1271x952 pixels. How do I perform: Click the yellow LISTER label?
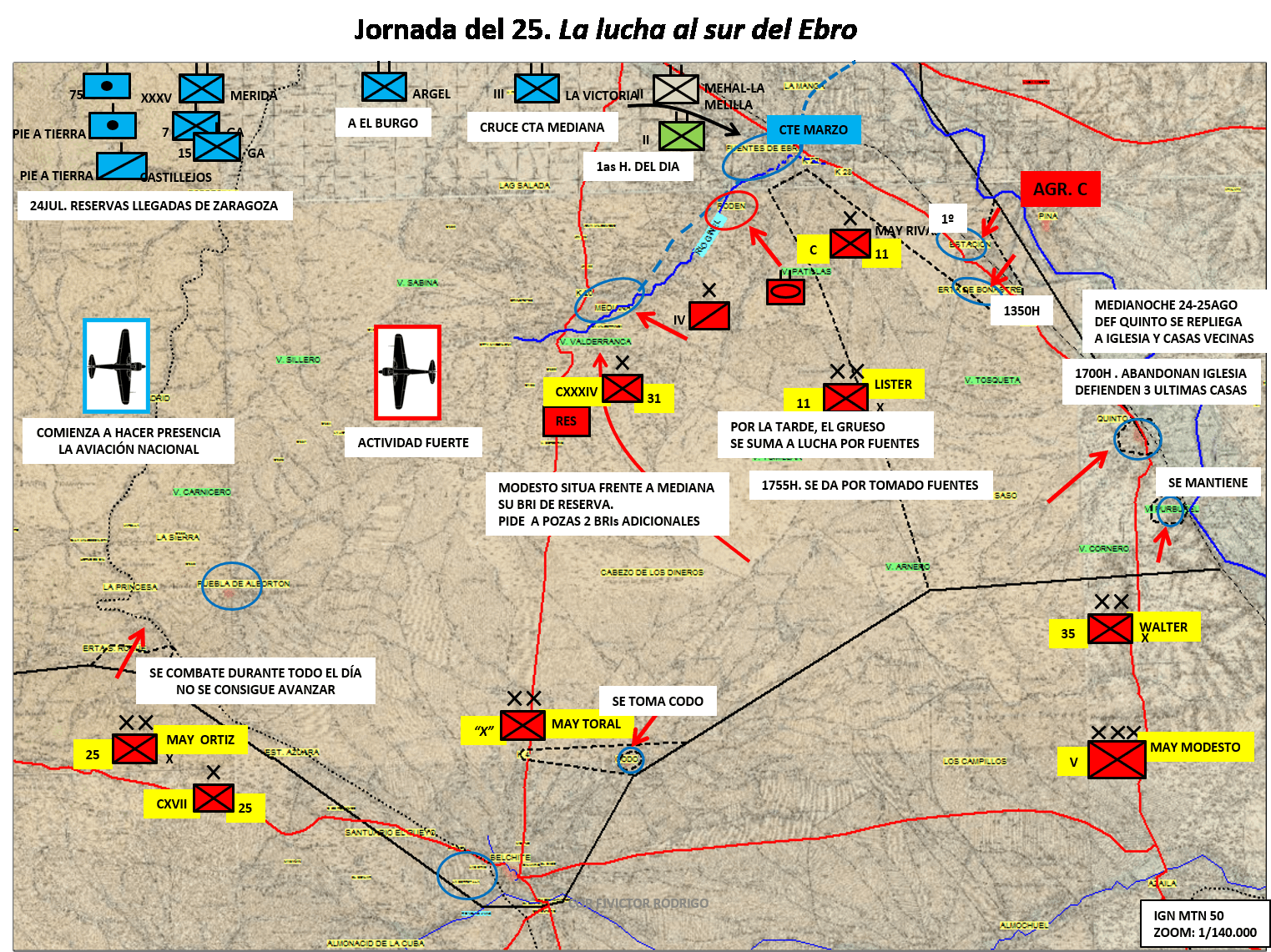893,385
